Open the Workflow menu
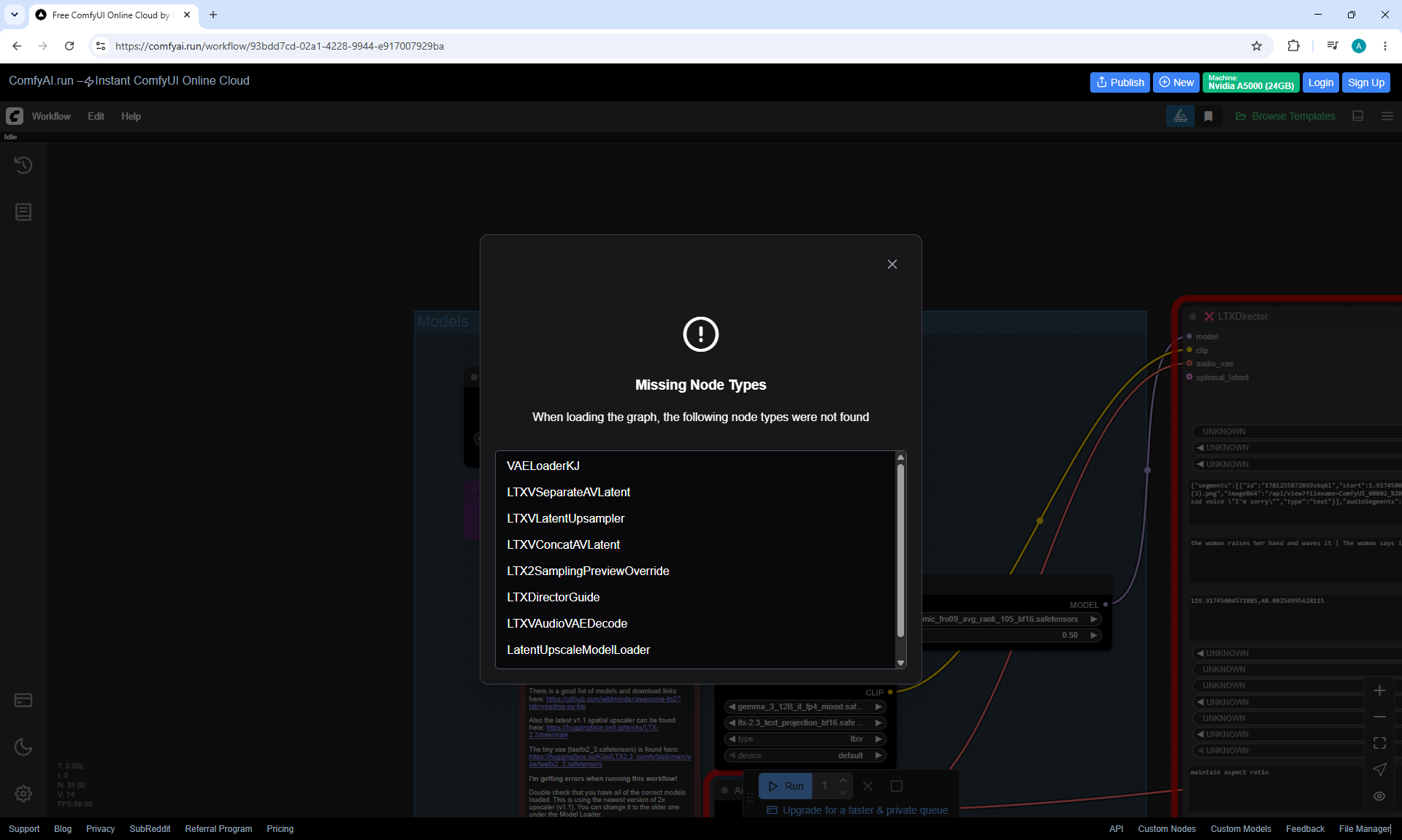This screenshot has height=840, width=1402. click(51, 116)
